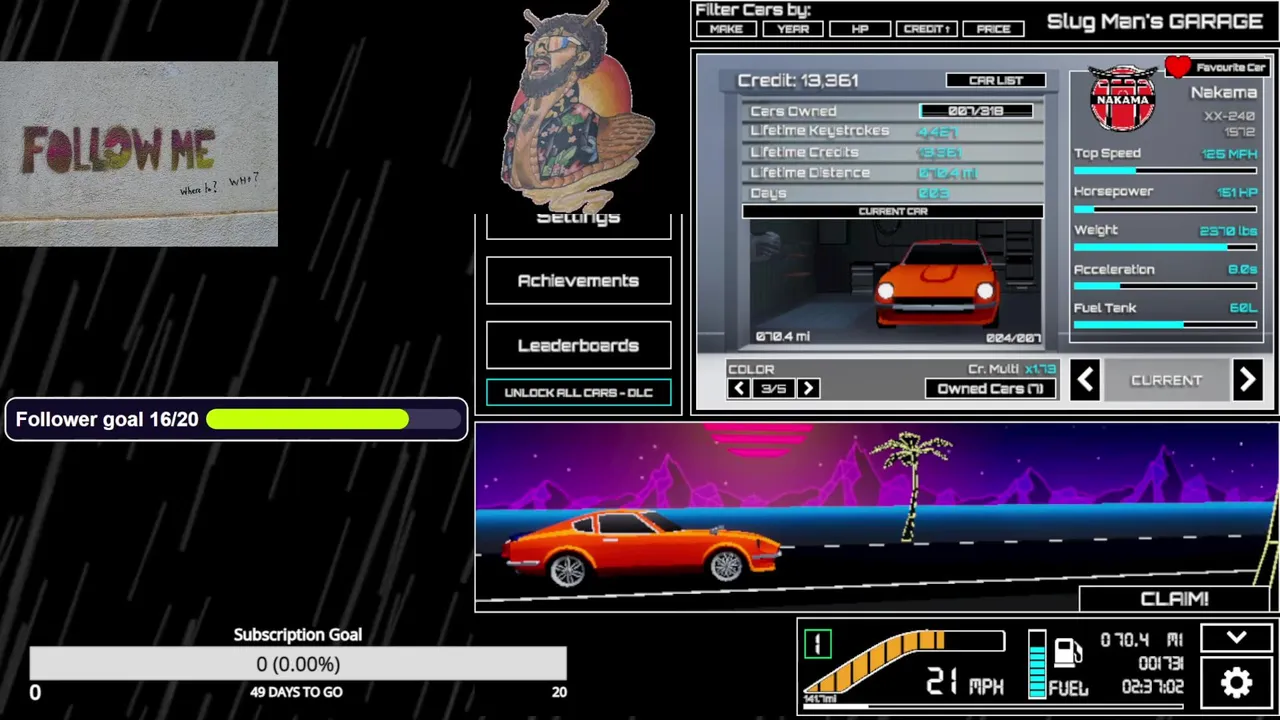Click the Weight stat bar
The width and height of the screenshot is (1280, 720).
coord(1165,247)
